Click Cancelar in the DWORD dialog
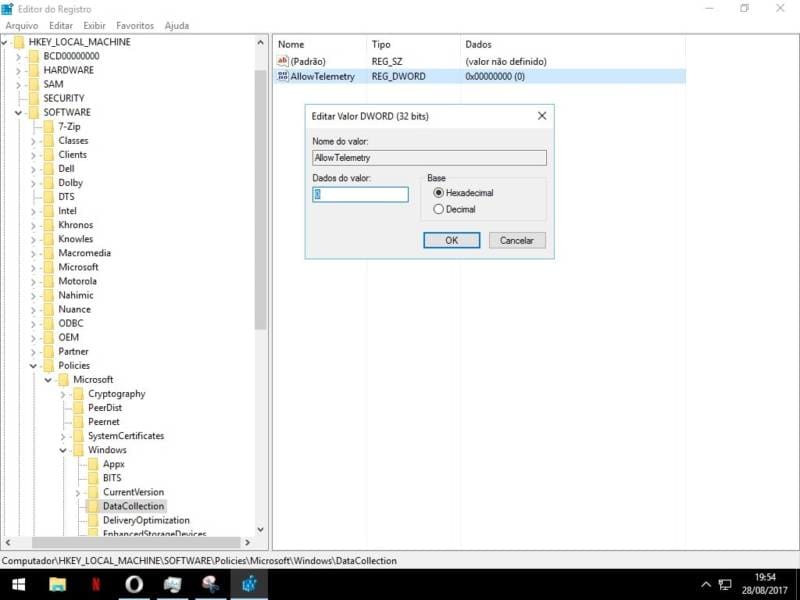The width and height of the screenshot is (800, 600). click(x=517, y=240)
